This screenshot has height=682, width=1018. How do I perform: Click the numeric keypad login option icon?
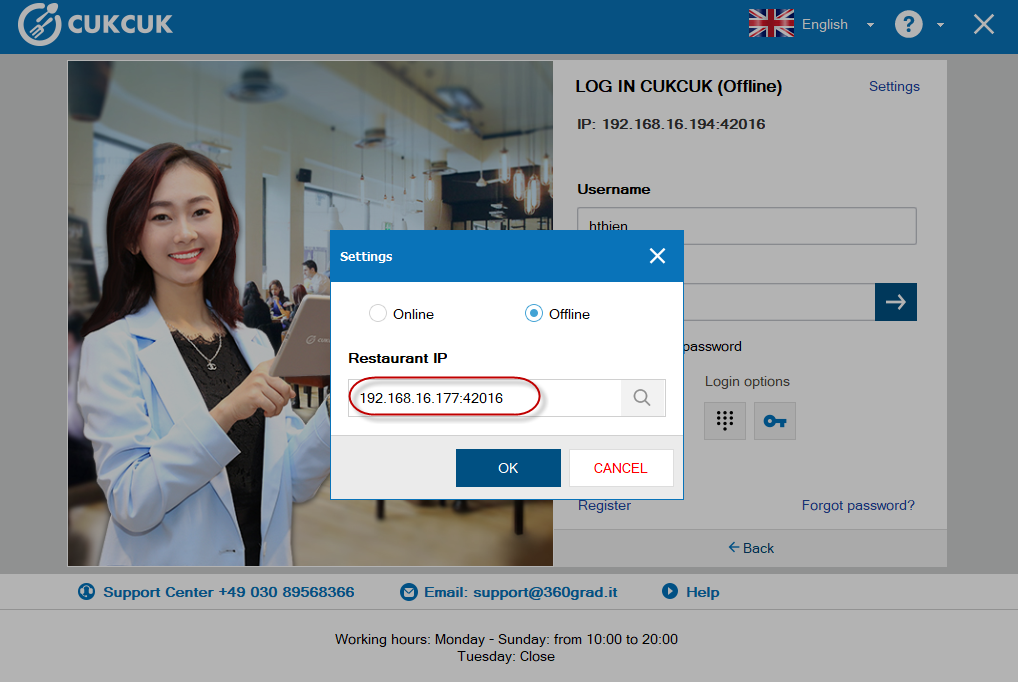coord(725,420)
